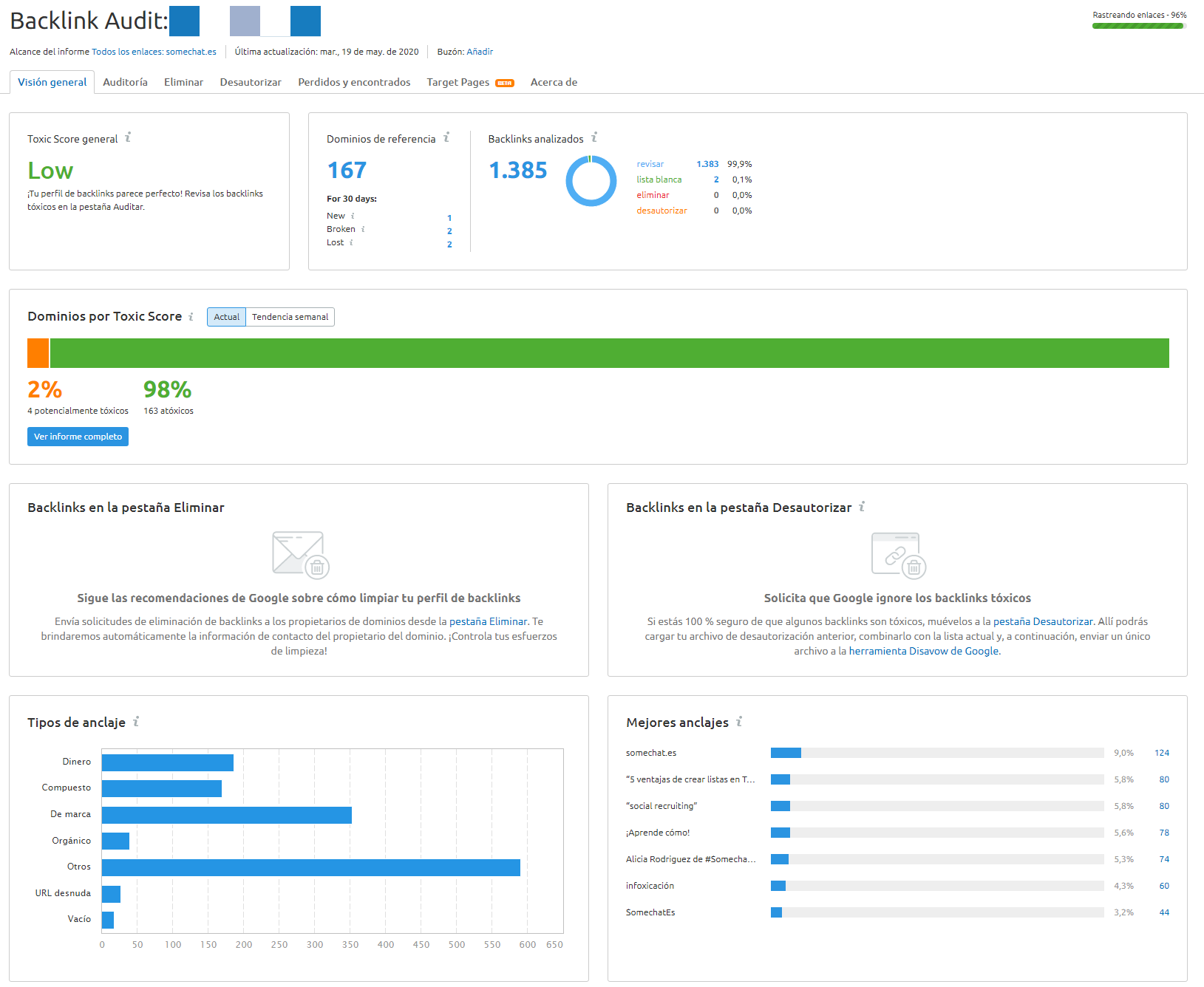The image size is (1204, 987).
Task: Click the "5 ventajas de crear listas" anchor text
Action: pyautogui.click(x=690, y=779)
